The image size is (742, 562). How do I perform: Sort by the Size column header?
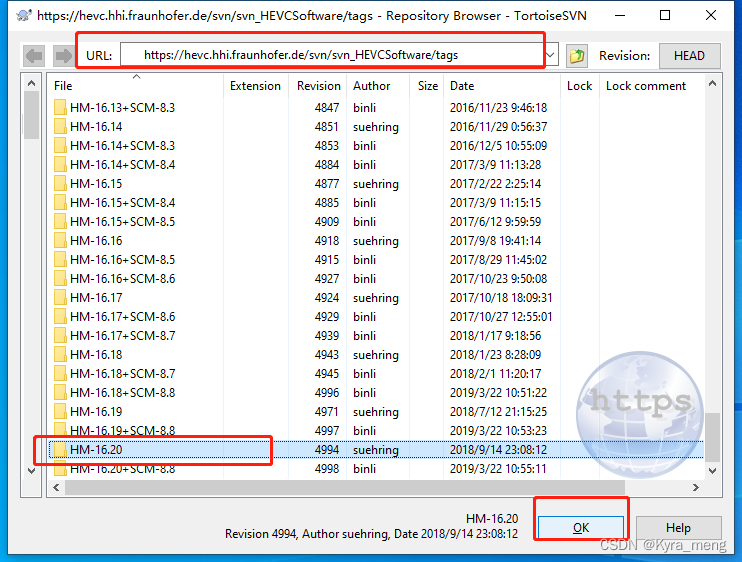point(428,86)
